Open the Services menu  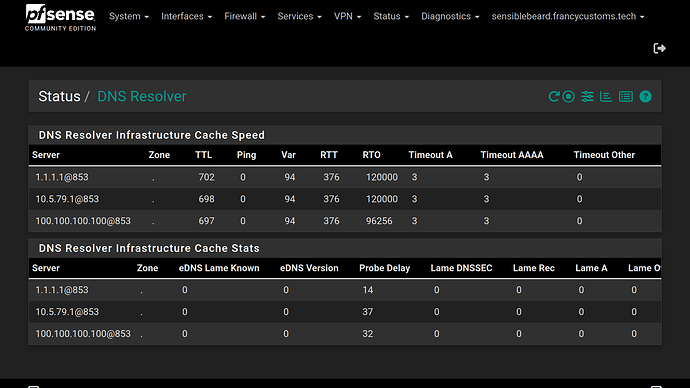(300, 16)
